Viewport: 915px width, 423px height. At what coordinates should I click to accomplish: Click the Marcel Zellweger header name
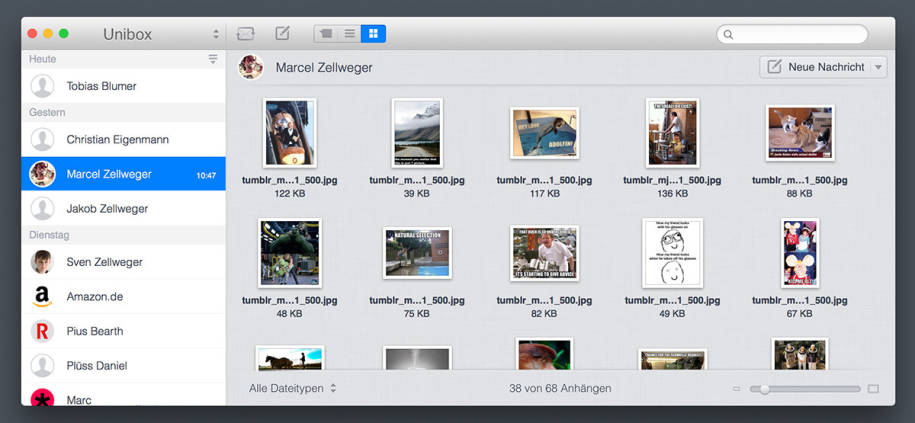point(324,68)
